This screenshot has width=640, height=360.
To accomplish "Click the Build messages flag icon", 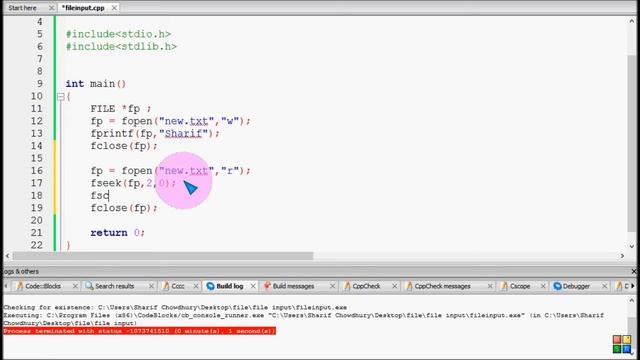I will pos(267,286).
